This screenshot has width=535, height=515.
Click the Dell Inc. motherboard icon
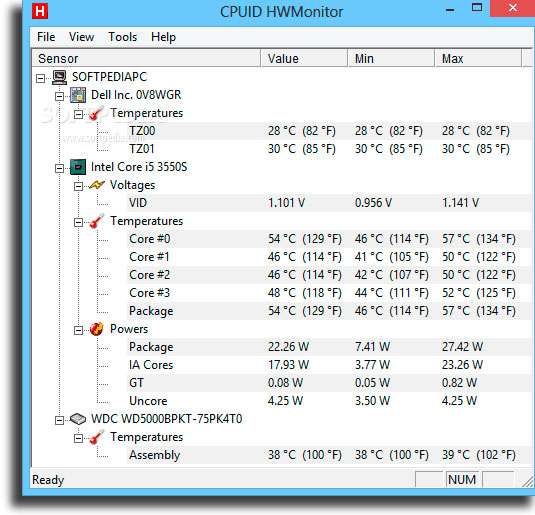pos(78,95)
